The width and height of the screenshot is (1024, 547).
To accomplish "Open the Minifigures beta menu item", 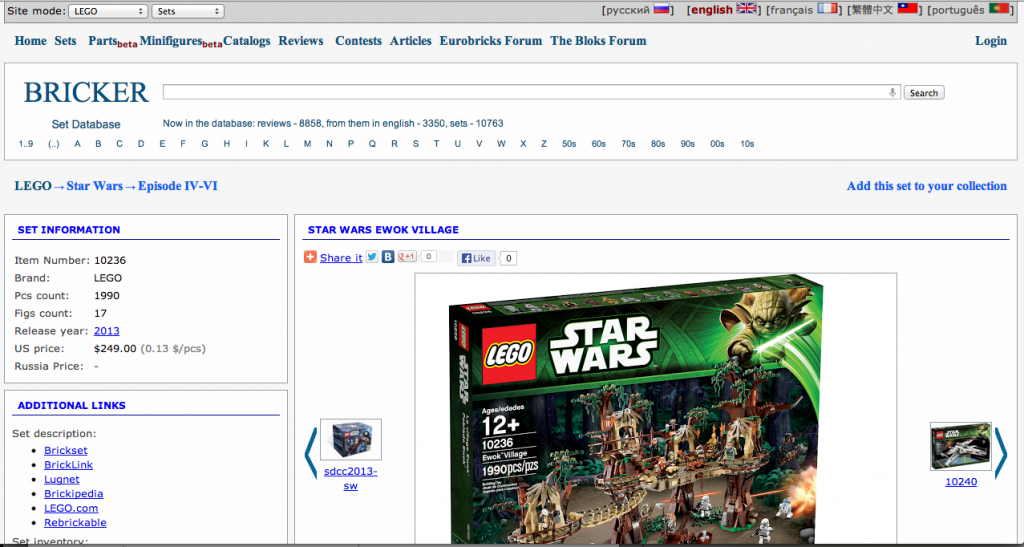I will click(181, 41).
